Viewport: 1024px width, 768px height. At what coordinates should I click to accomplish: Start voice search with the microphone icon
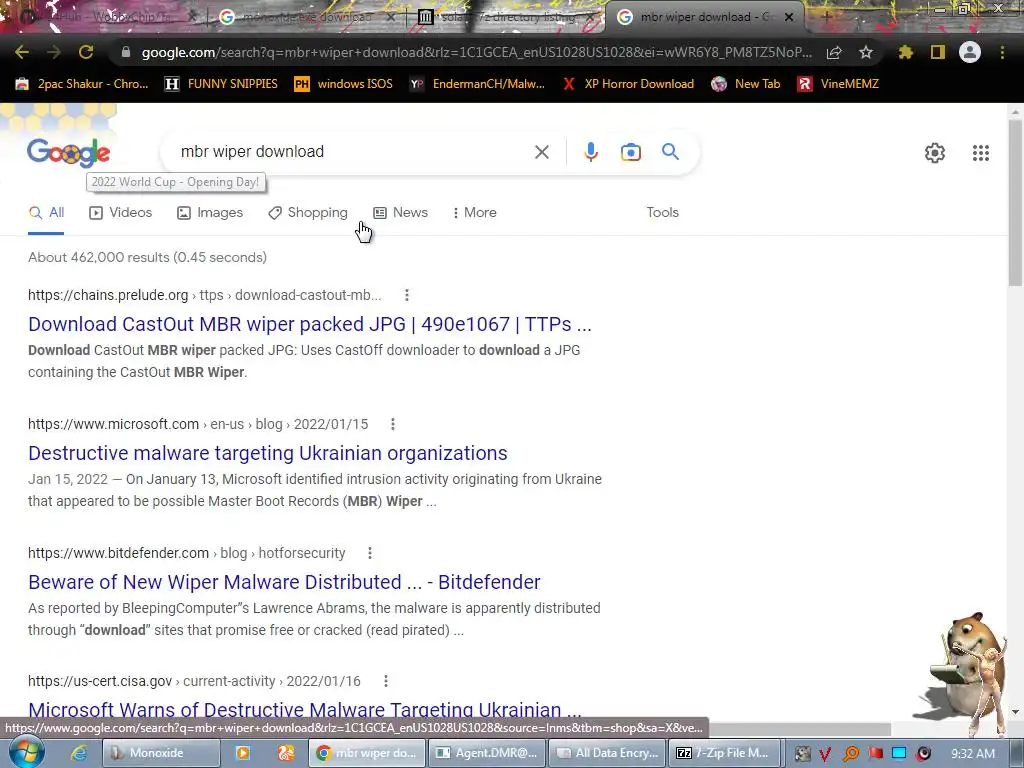pos(591,152)
